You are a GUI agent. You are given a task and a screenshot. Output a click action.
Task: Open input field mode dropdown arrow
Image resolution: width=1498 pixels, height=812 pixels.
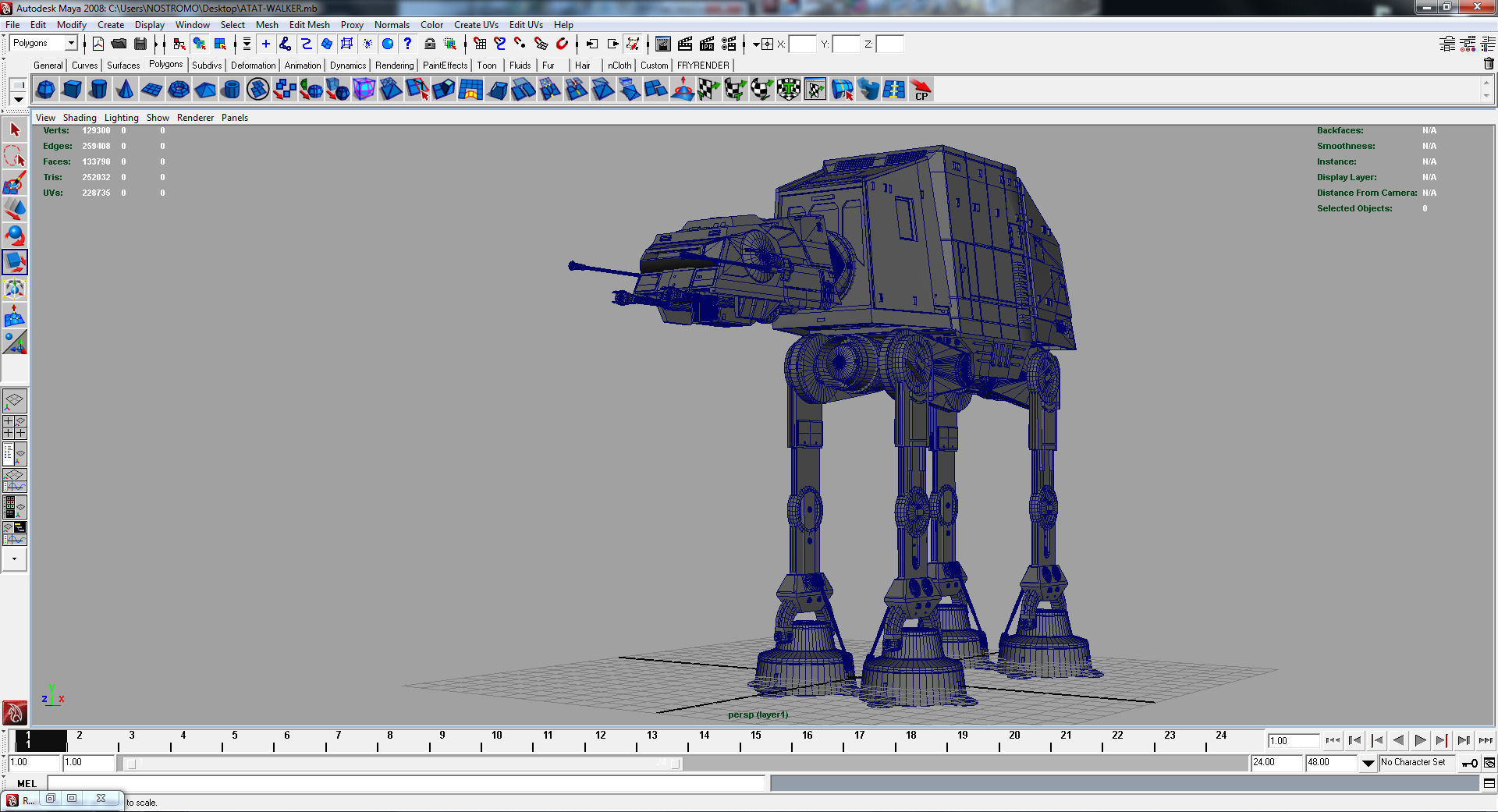756,44
